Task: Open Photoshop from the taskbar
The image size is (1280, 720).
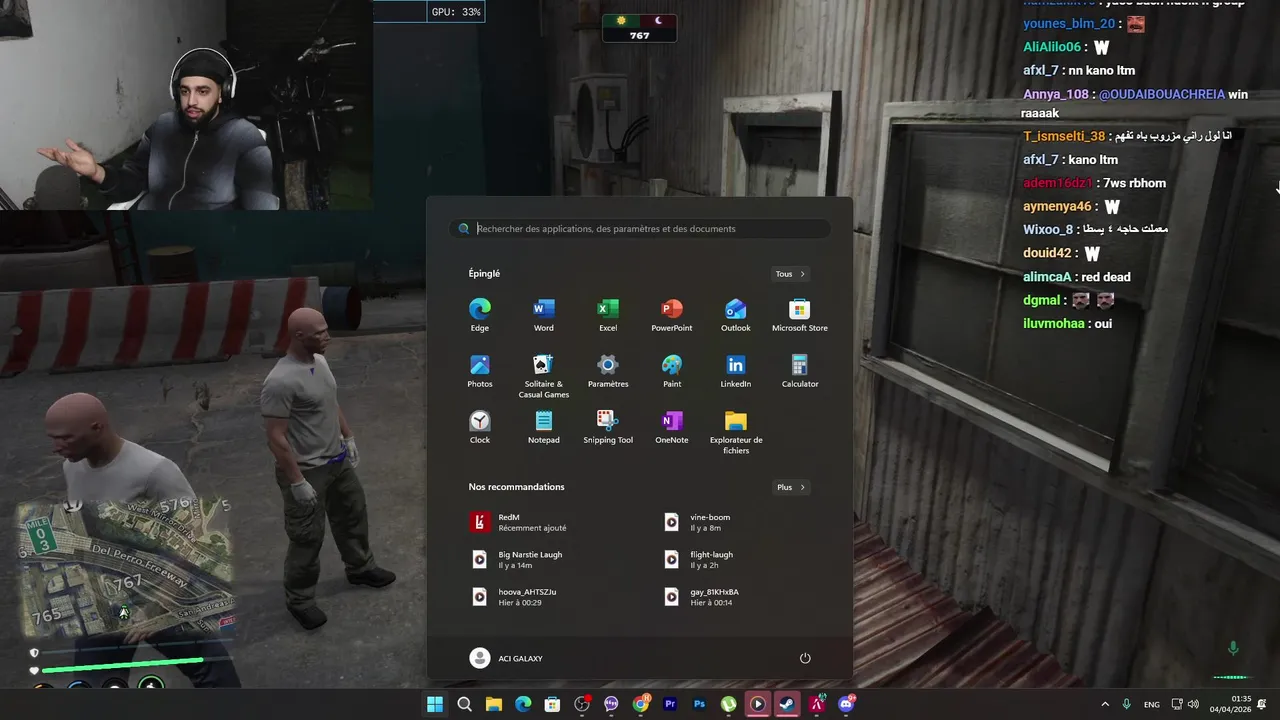Action: (x=699, y=704)
